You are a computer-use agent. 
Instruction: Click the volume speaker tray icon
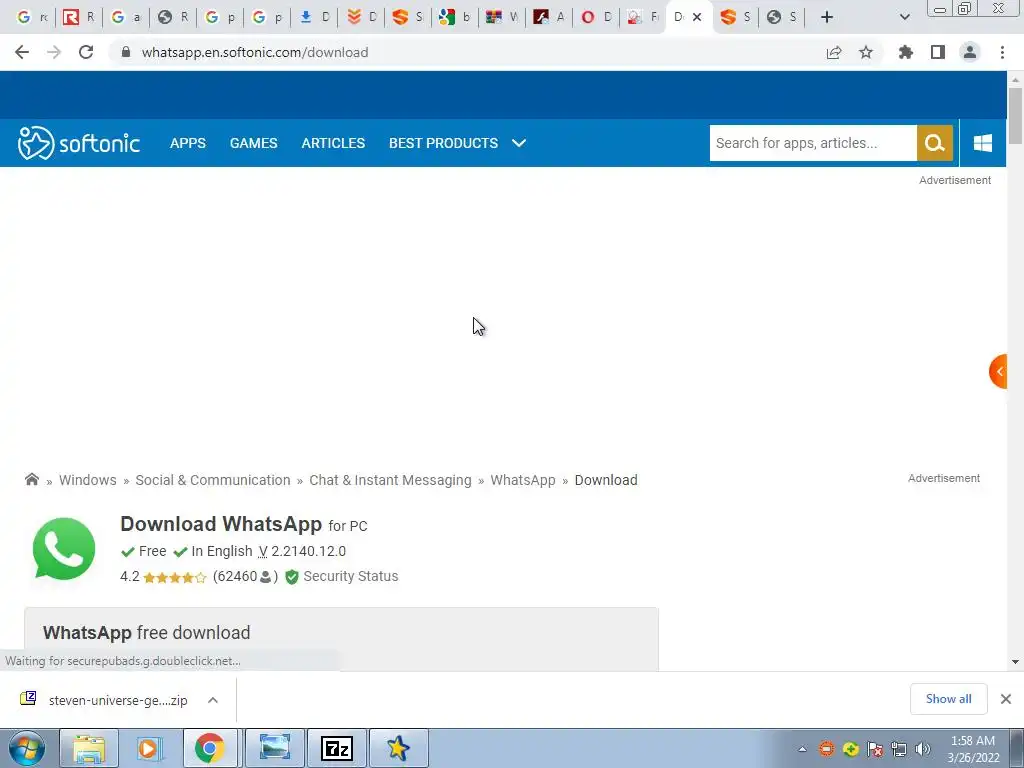[x=922, y=749]
